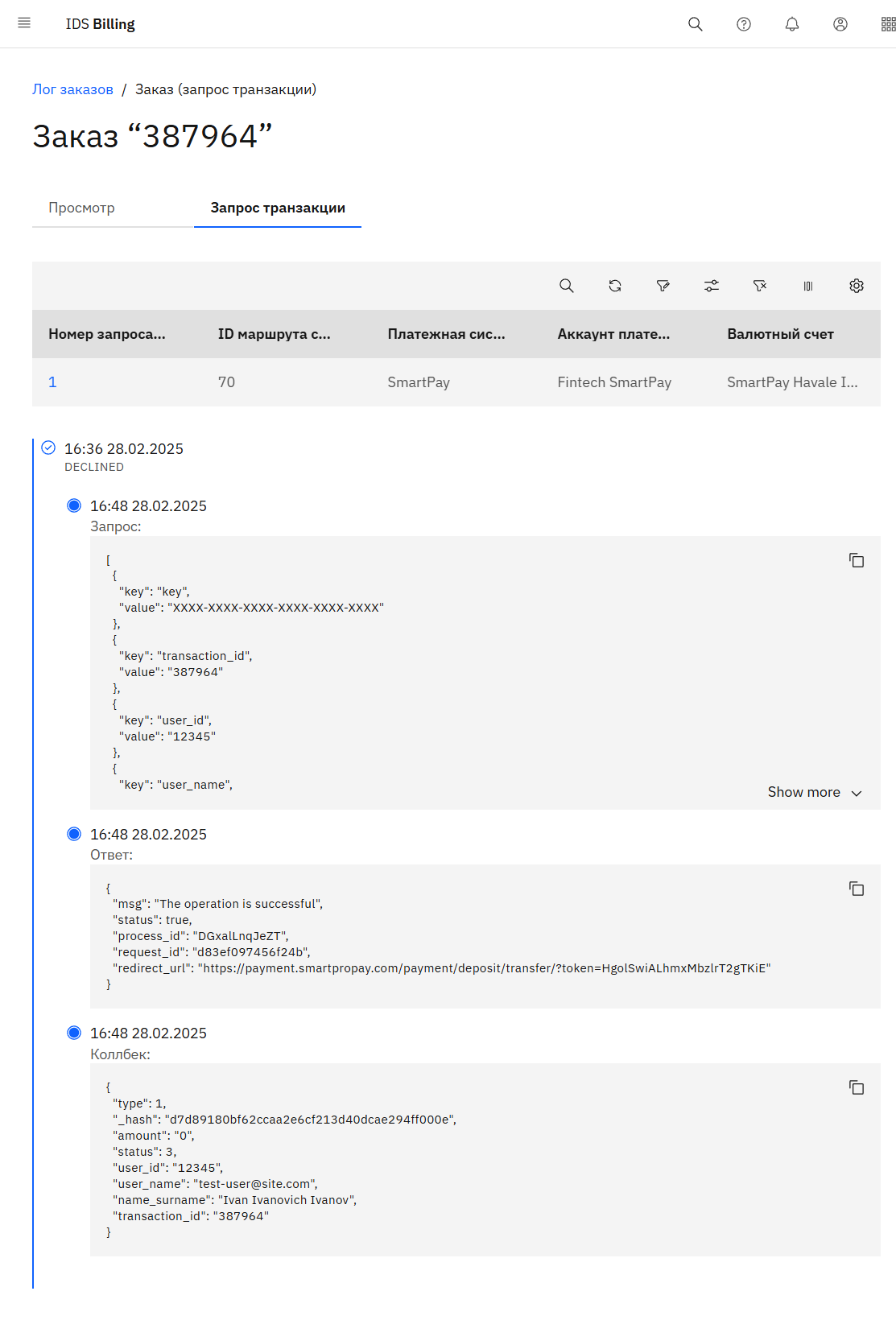Copy the Коллбек JSON content

pos(857,1087)
